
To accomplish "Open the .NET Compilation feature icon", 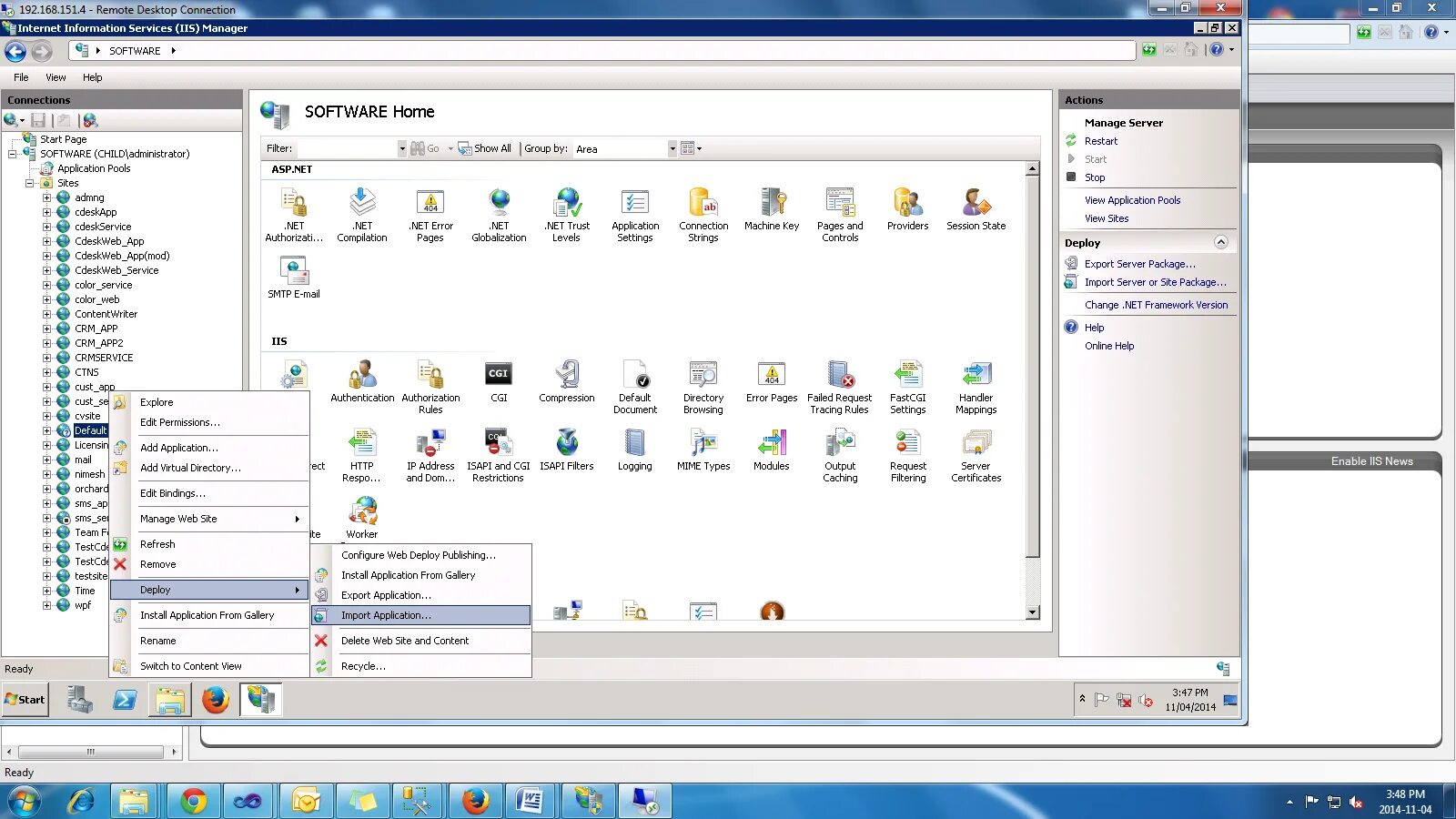I will (x=362, y=215).
